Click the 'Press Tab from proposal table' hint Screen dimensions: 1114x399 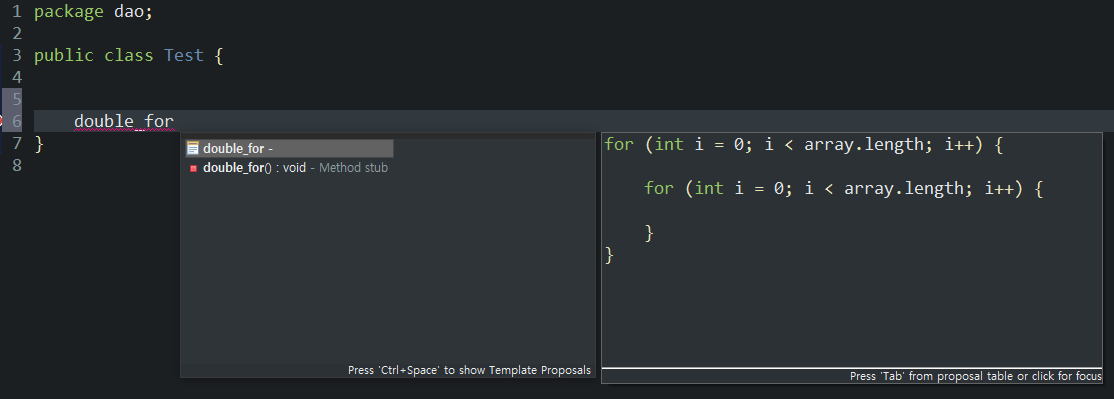tap(976, 376)
